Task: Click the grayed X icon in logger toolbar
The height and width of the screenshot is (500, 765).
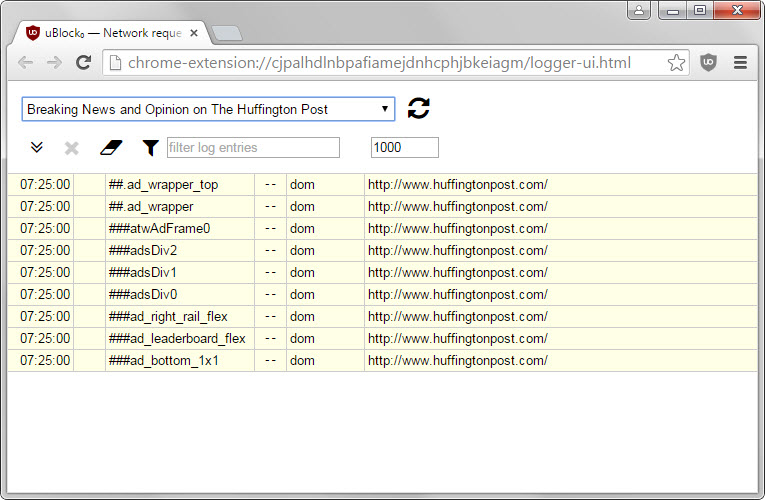Action: tap(72, 148)
